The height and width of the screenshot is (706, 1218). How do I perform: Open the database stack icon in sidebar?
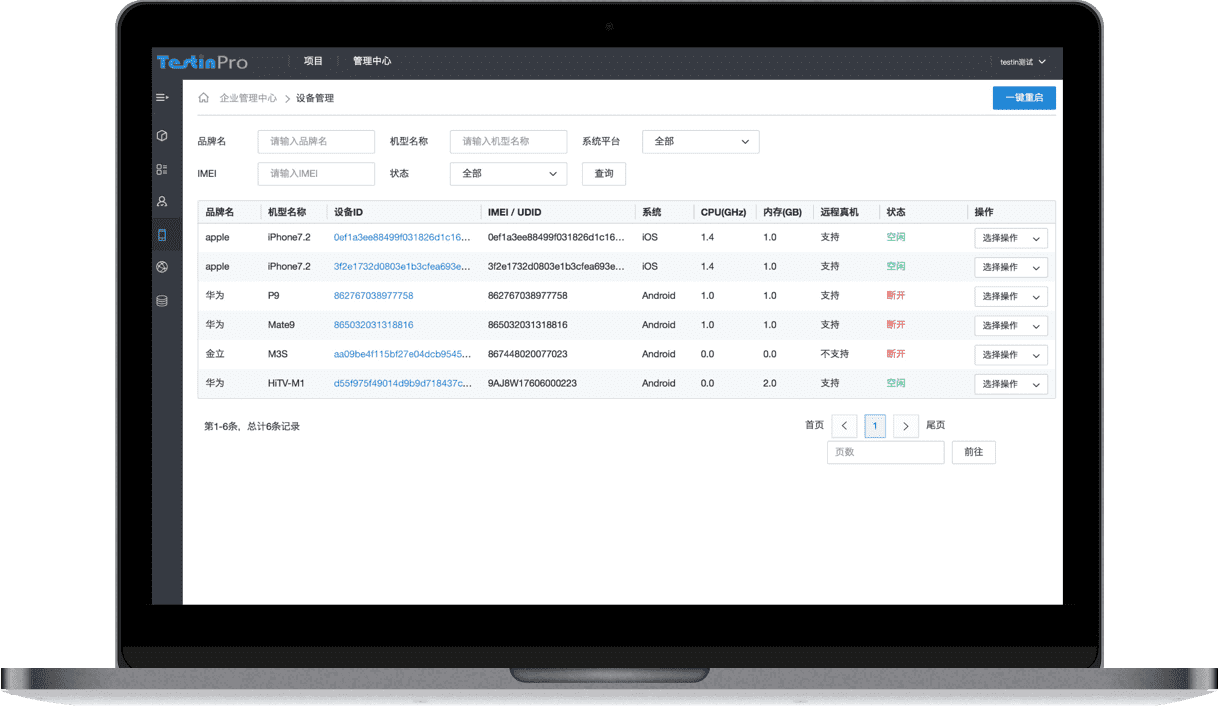162,301
